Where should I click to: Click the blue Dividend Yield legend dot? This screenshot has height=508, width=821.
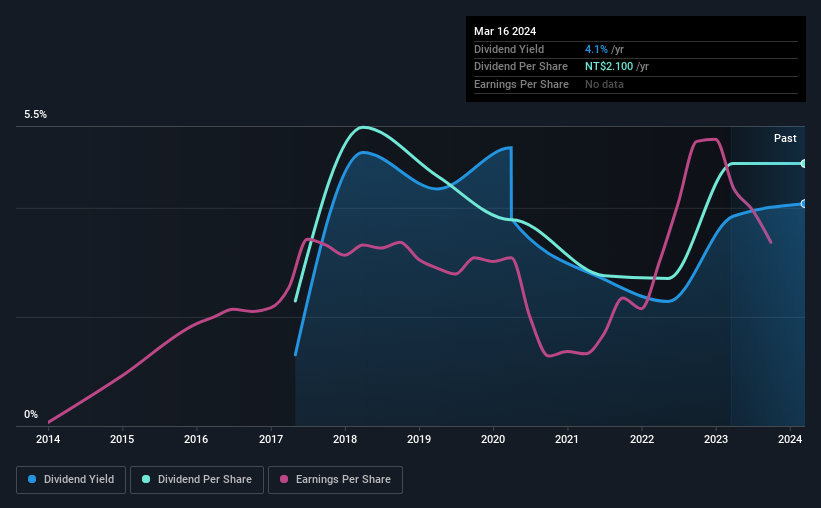(x=32, y=479)
